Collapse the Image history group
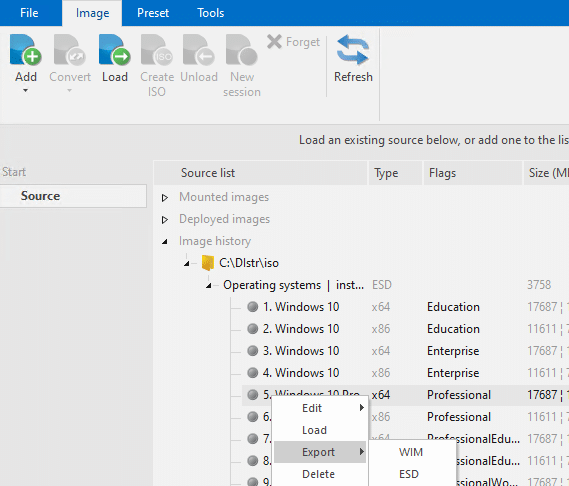Image resolution: width=569 pixels, height=486 pixels. (x=165, y=241)
